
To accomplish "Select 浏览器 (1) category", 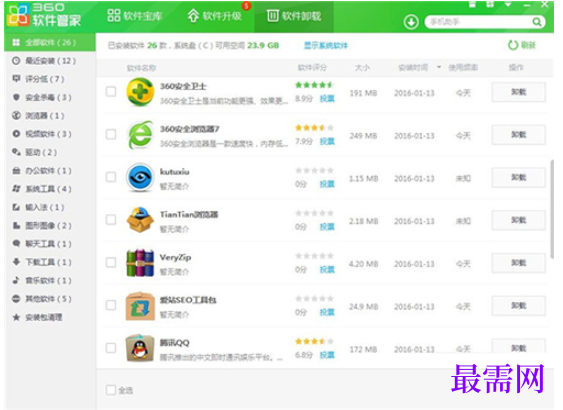I will [38, 116].
